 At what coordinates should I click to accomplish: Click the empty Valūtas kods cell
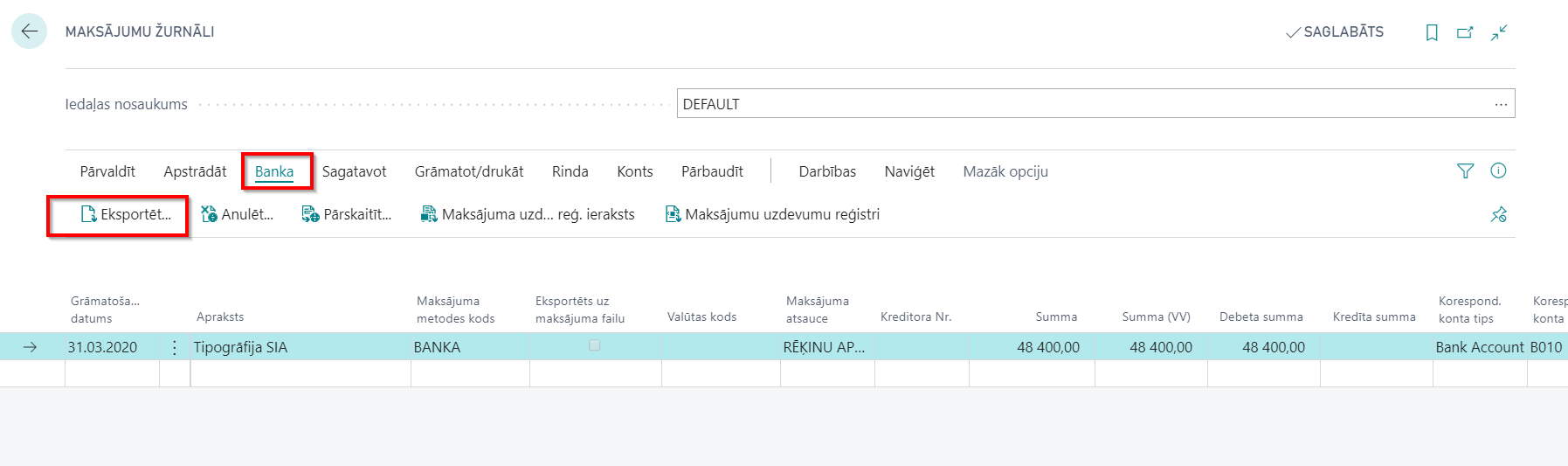pyautogui.click(x=721, y=347)
